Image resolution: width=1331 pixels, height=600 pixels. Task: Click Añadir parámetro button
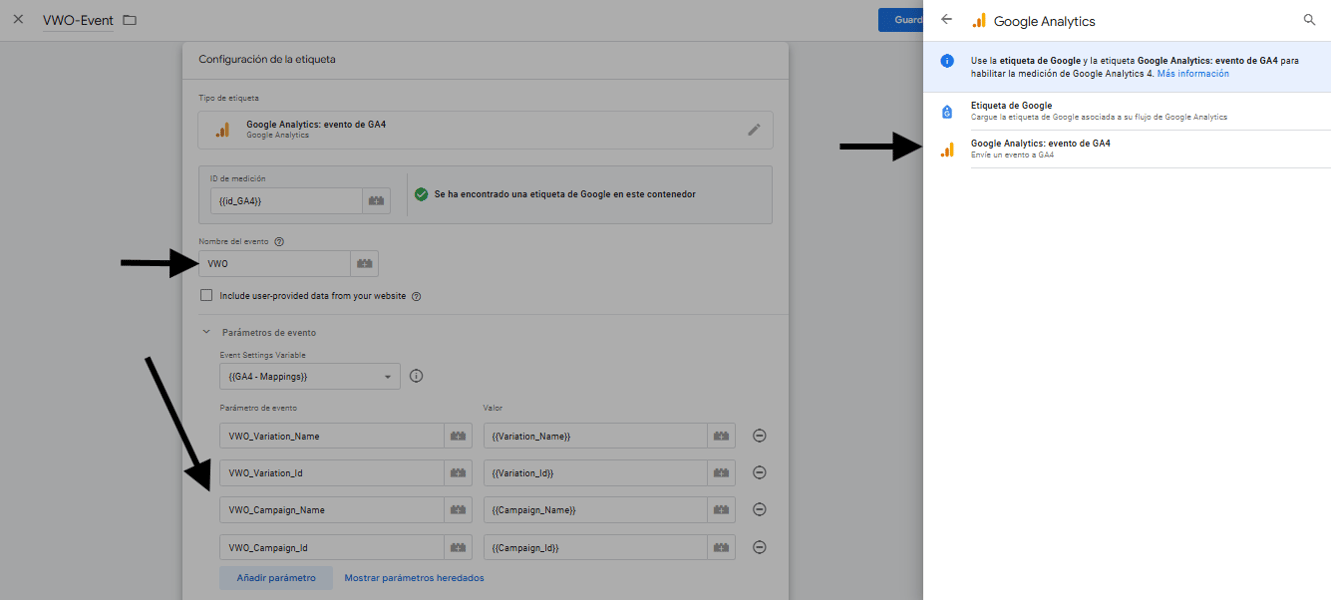coord(276,578)
